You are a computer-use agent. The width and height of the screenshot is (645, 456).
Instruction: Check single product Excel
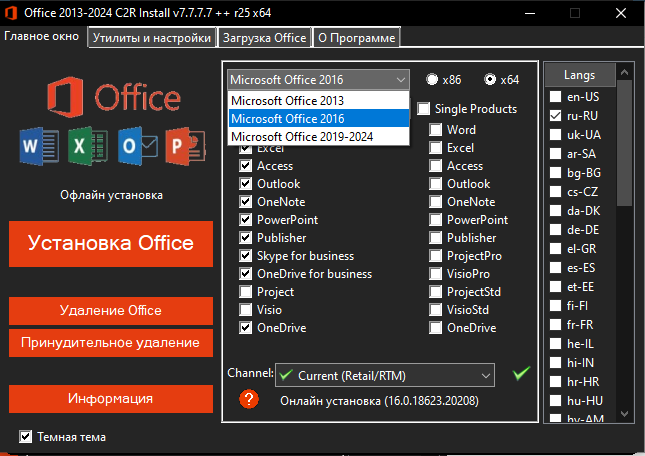point(435,148)
